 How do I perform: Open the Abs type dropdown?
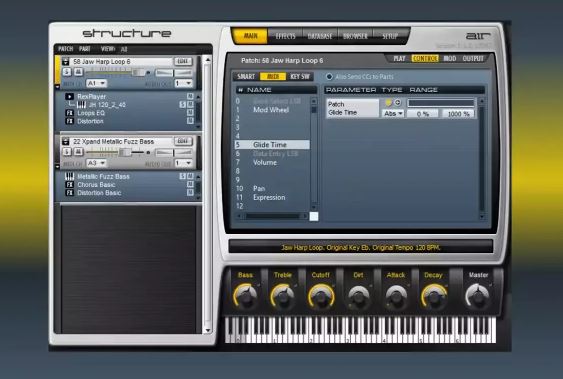(393, 113)
